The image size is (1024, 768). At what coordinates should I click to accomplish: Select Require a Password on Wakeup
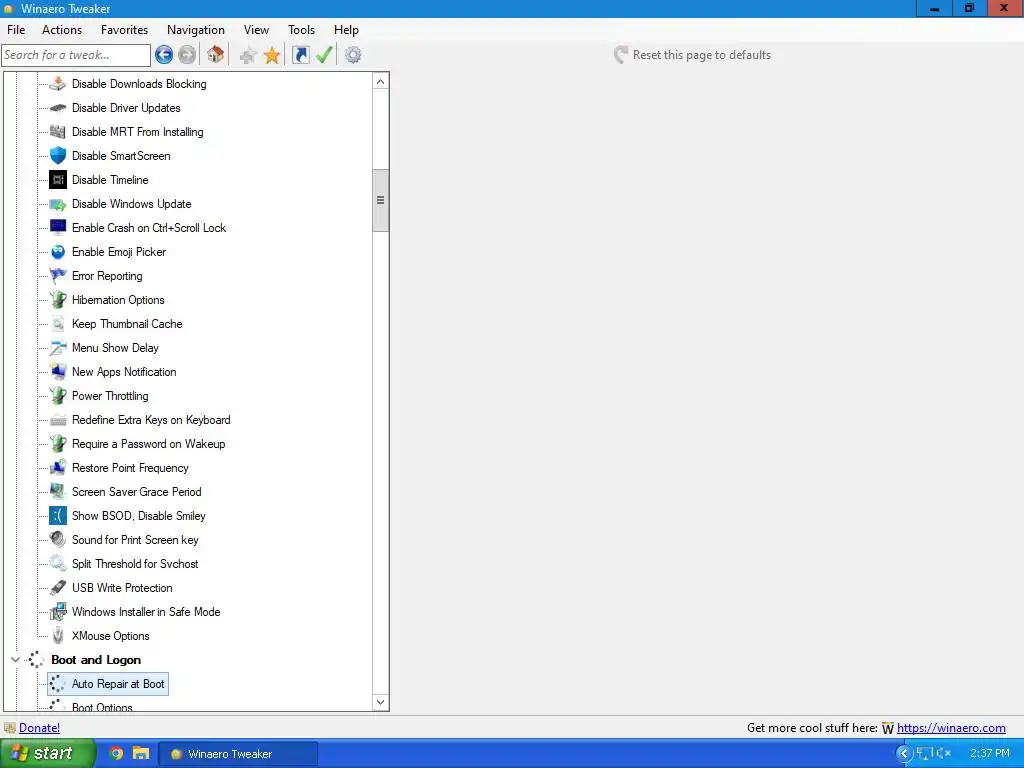point(149,444)
